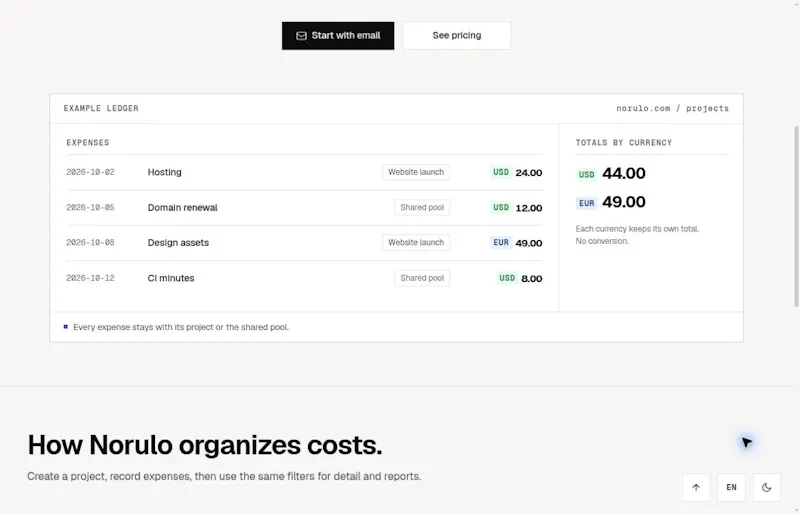Click the Shared pool tag on CI minutes row

[x=422, y=278]
